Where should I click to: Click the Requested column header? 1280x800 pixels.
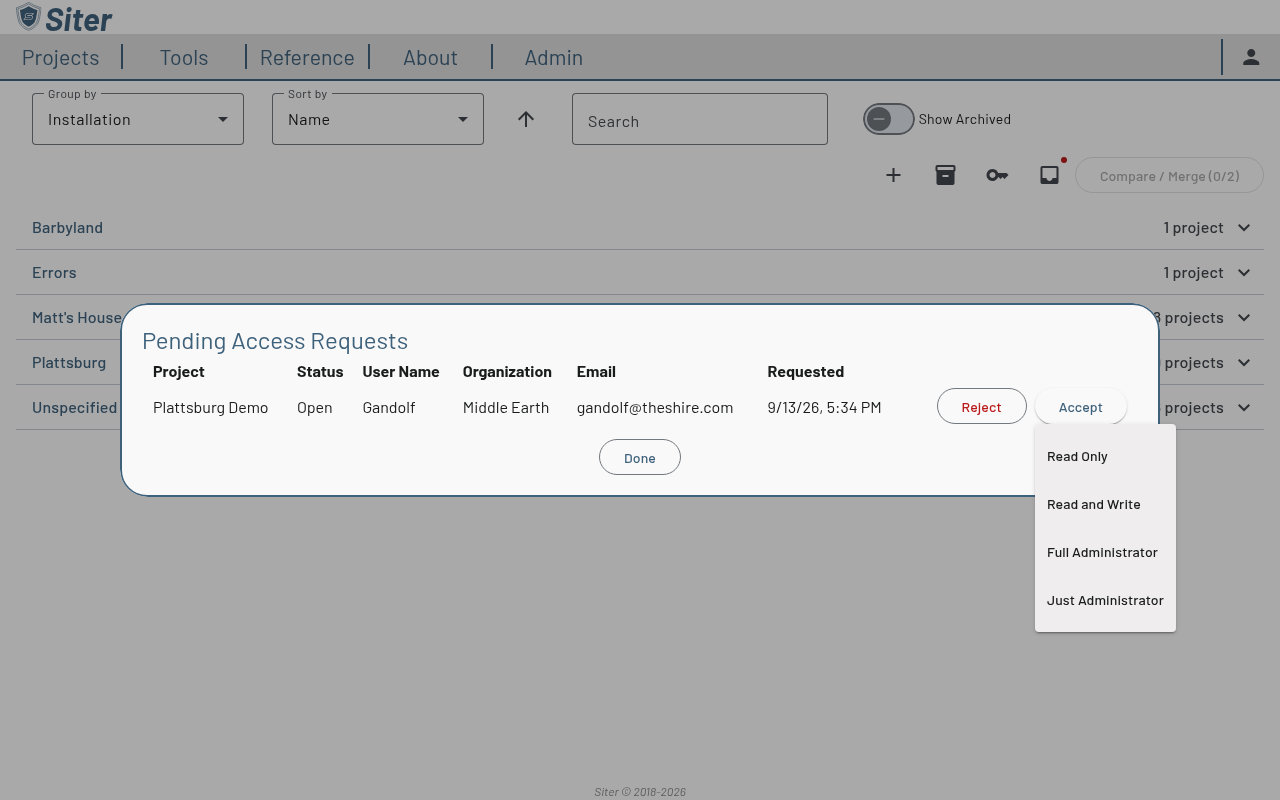coord(806,371)
